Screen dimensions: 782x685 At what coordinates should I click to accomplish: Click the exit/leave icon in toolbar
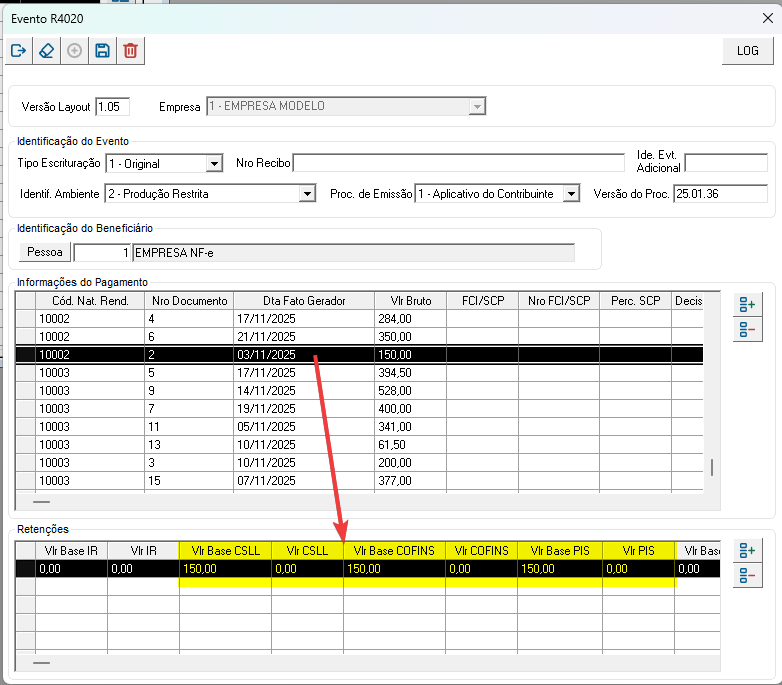point(18,51)
